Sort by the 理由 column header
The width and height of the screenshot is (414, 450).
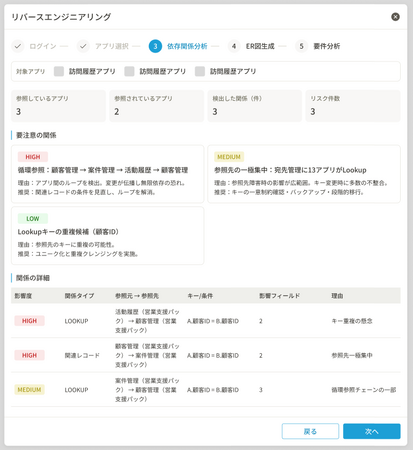coord(337,296)
